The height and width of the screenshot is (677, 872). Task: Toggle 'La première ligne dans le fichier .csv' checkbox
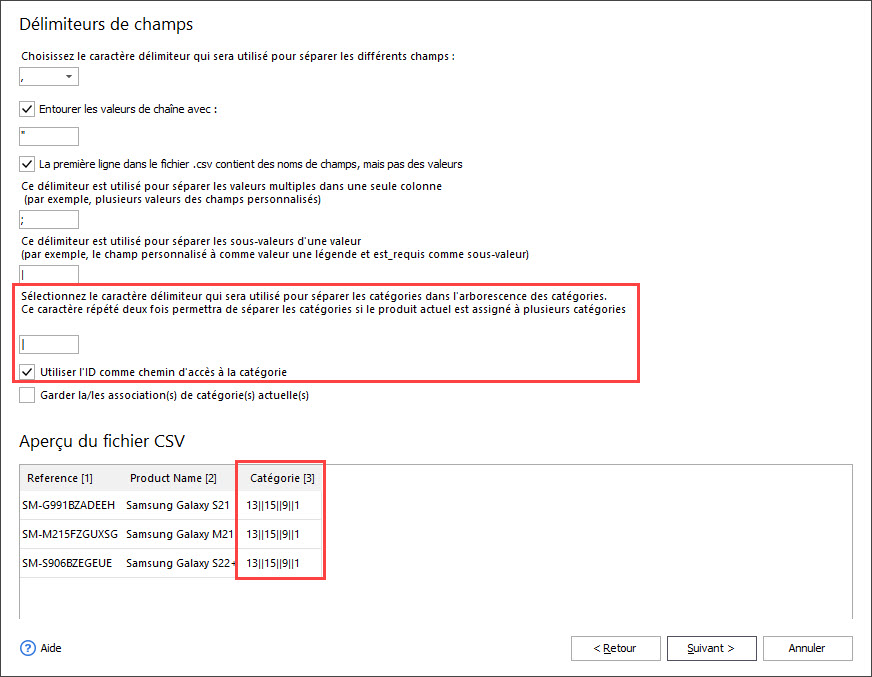click(27, 164)
